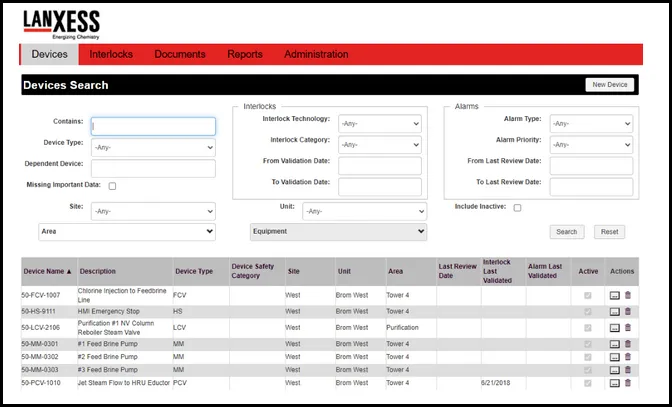672x407 pixels.
Task: Sort by Last Review Date header
Action: [458, 272]
